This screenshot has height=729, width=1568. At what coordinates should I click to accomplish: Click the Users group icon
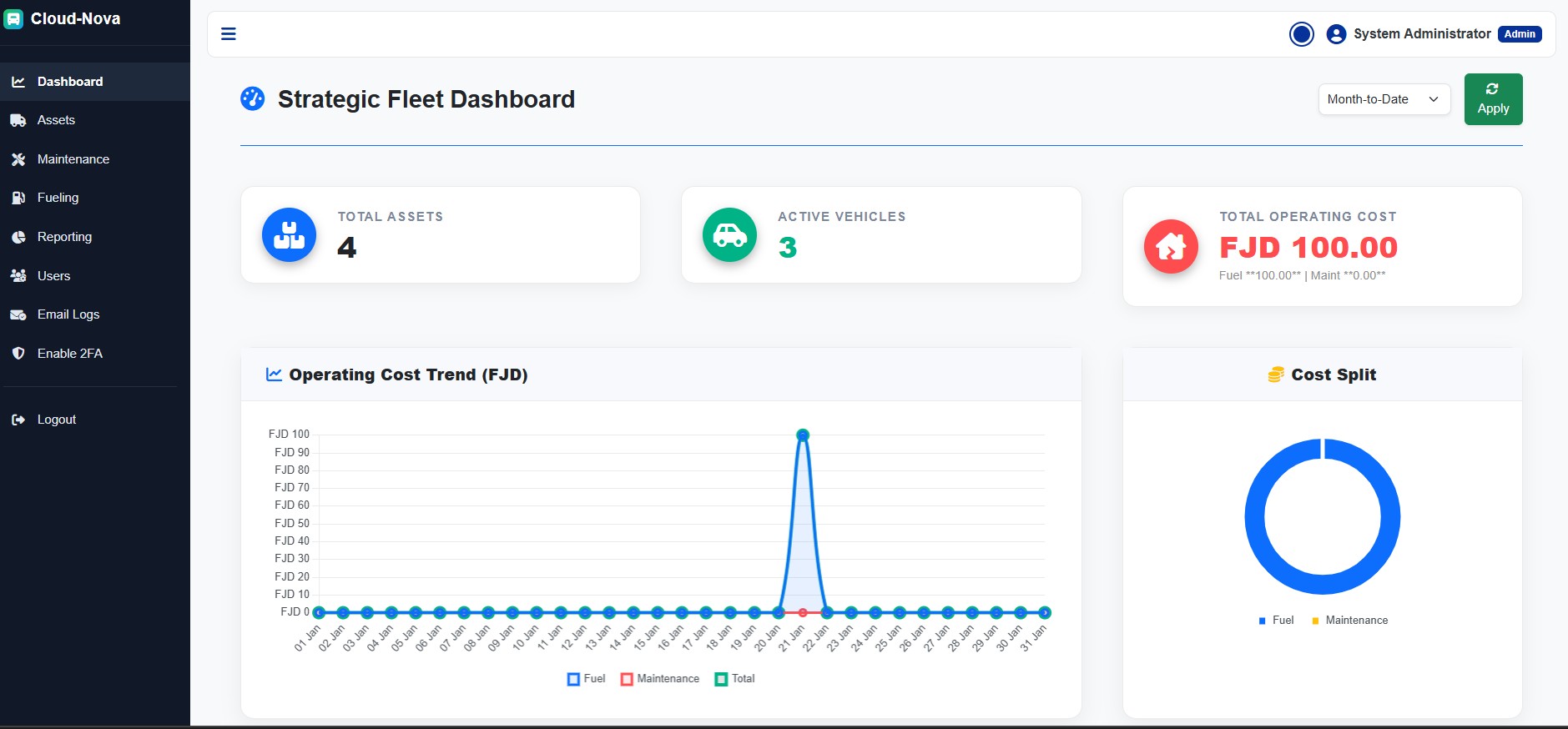tap(18, 276)
